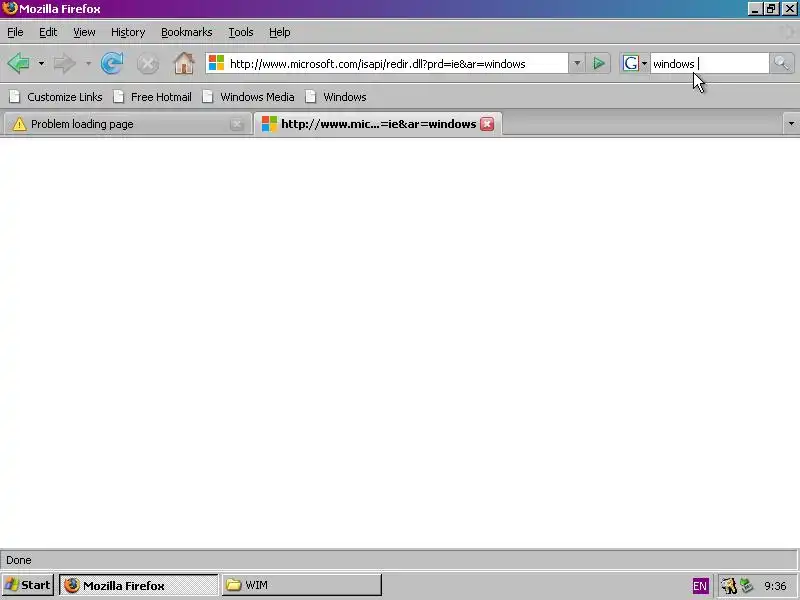
Task: Click the Firefox activity throbber icon
Action: coord(789,32)
